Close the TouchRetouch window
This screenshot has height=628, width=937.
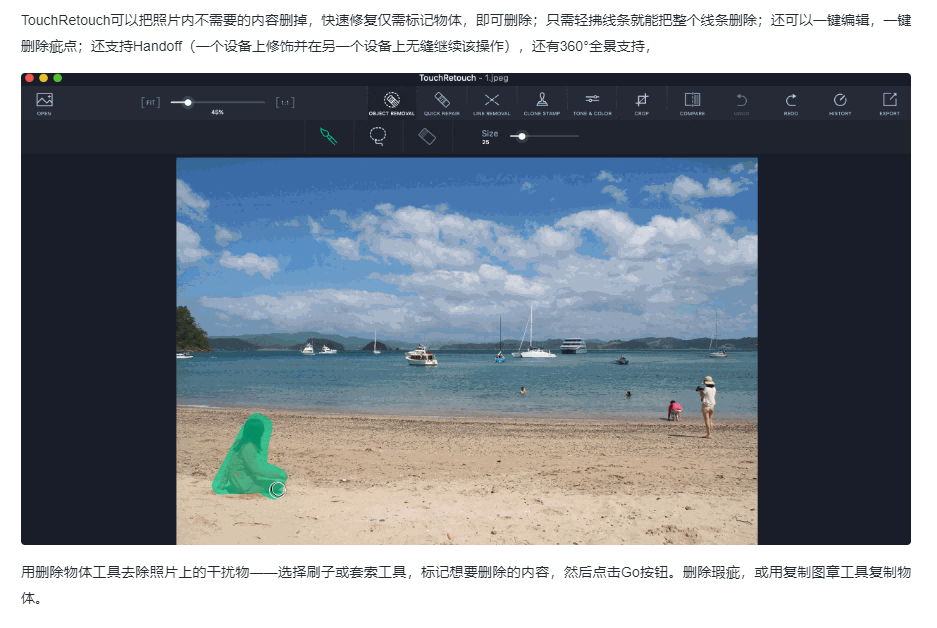point(29,78)
